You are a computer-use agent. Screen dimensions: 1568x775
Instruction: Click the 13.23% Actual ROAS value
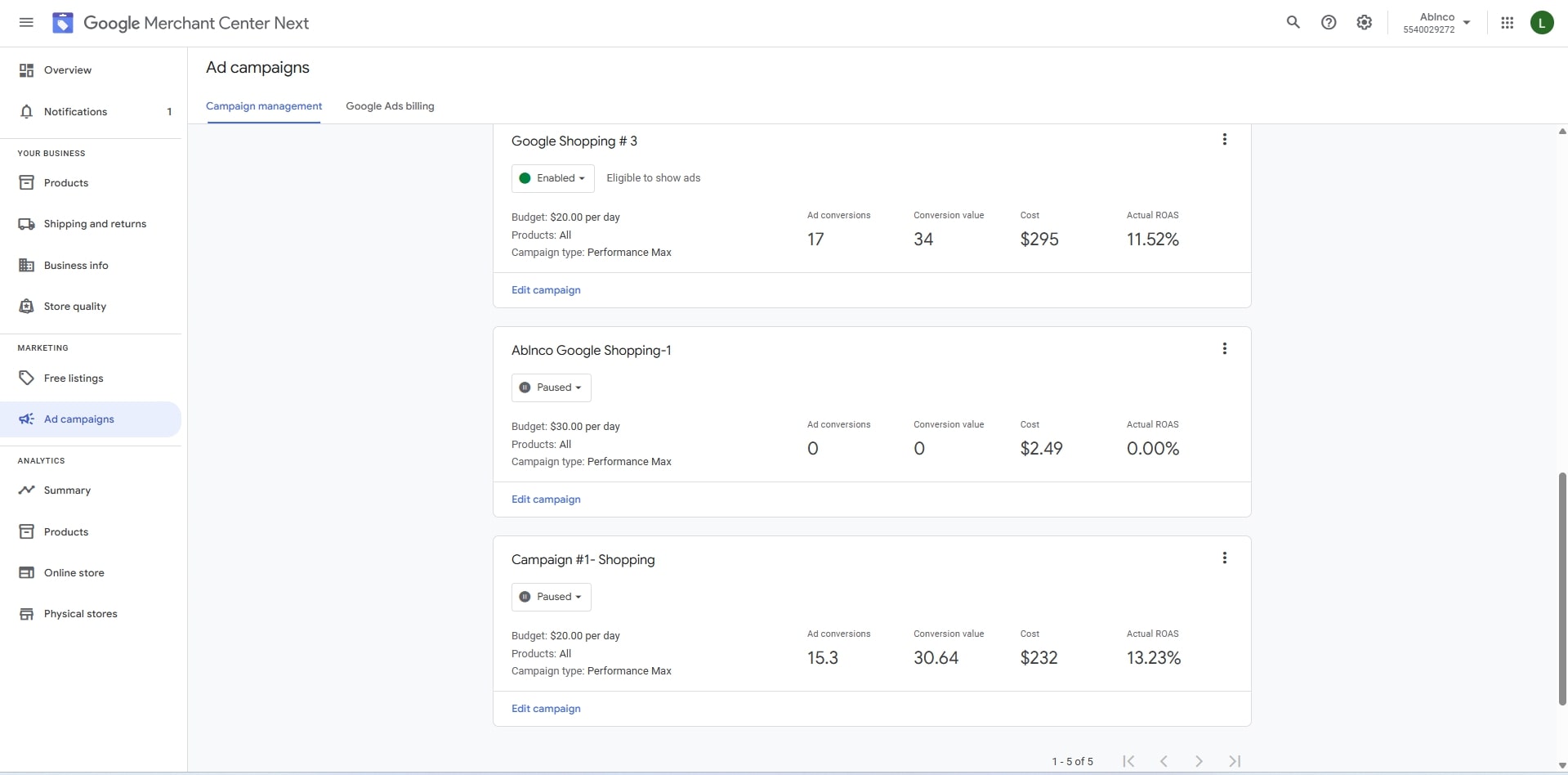click(x=1154, y=658)
